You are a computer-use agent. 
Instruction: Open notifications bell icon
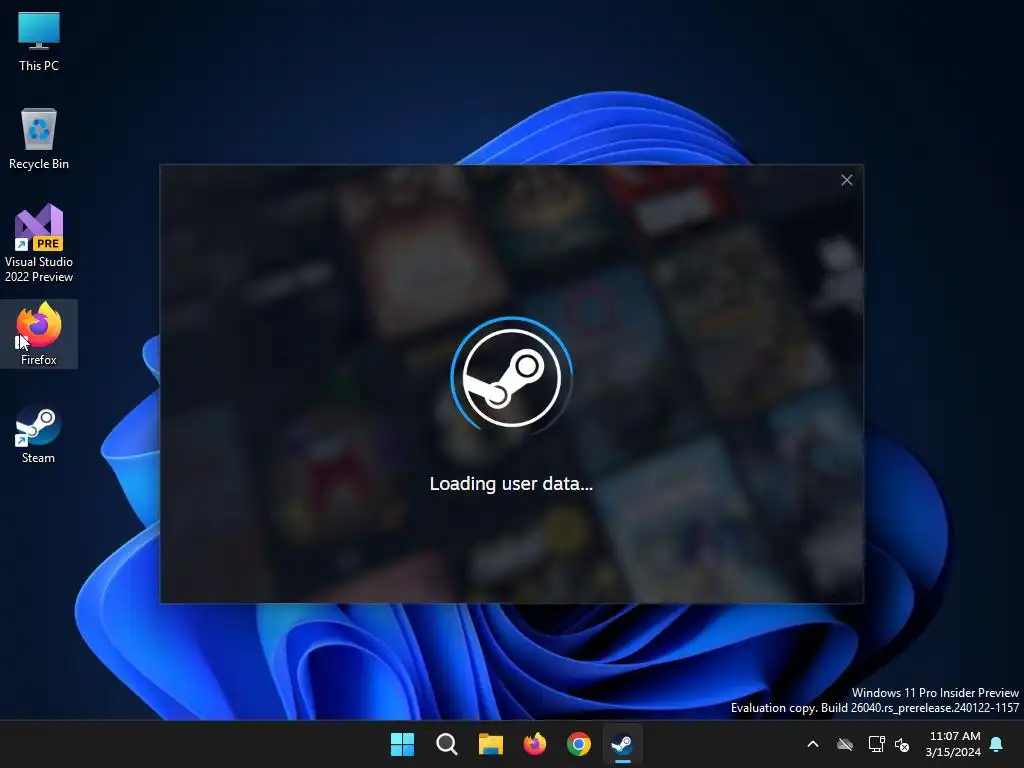click(997, 744)
